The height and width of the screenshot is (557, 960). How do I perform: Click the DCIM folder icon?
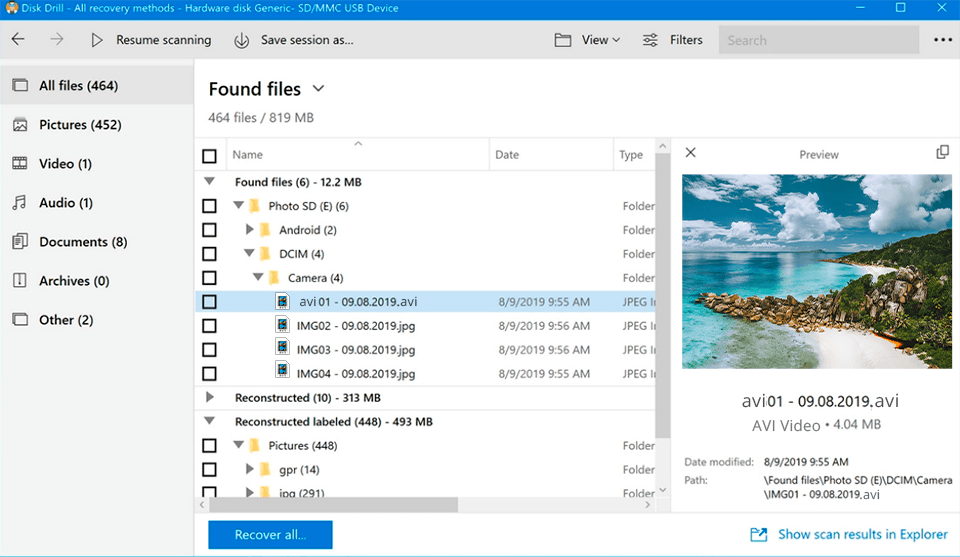coord(265,253)
